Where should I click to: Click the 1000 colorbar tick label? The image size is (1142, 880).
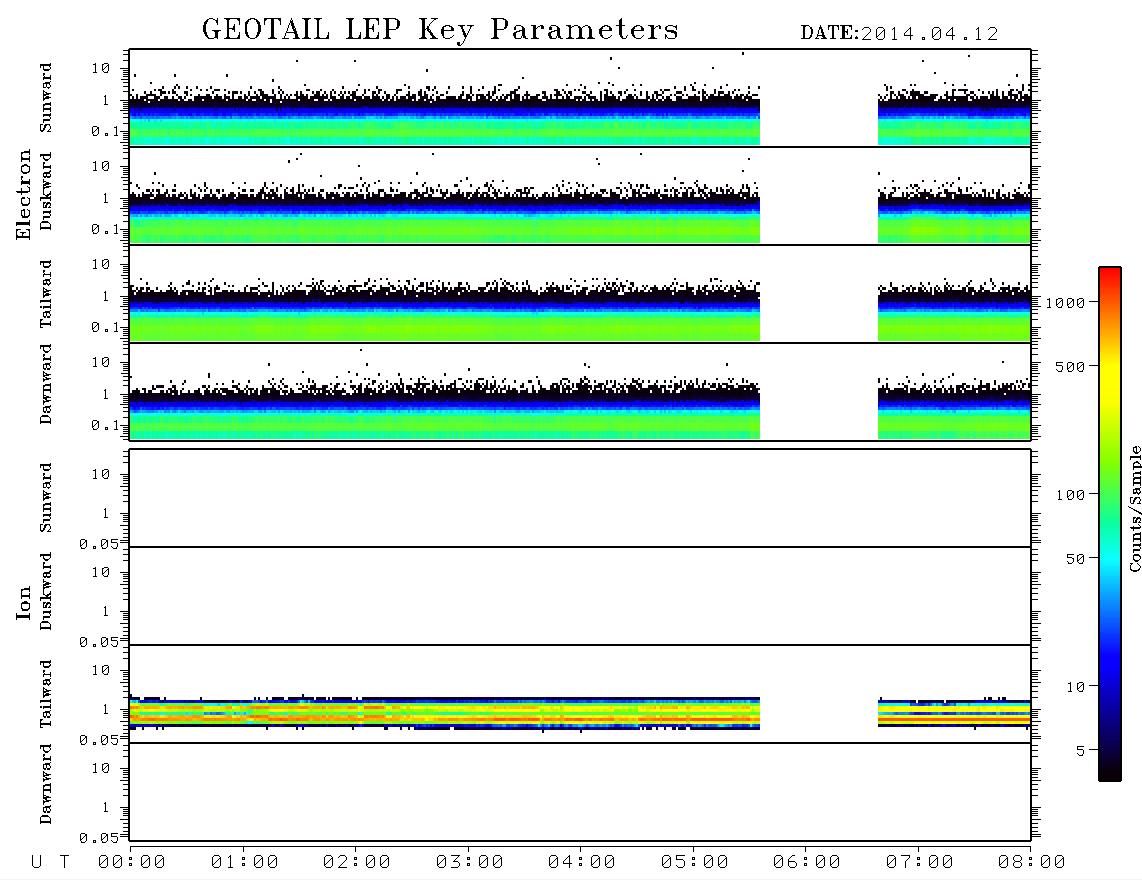pos(1066,303)
